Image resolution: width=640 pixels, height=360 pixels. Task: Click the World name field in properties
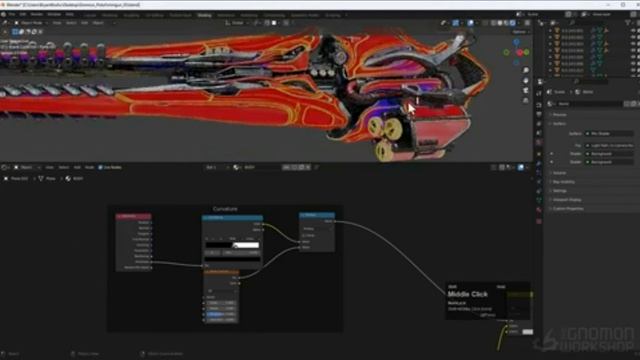click(589, 104)
